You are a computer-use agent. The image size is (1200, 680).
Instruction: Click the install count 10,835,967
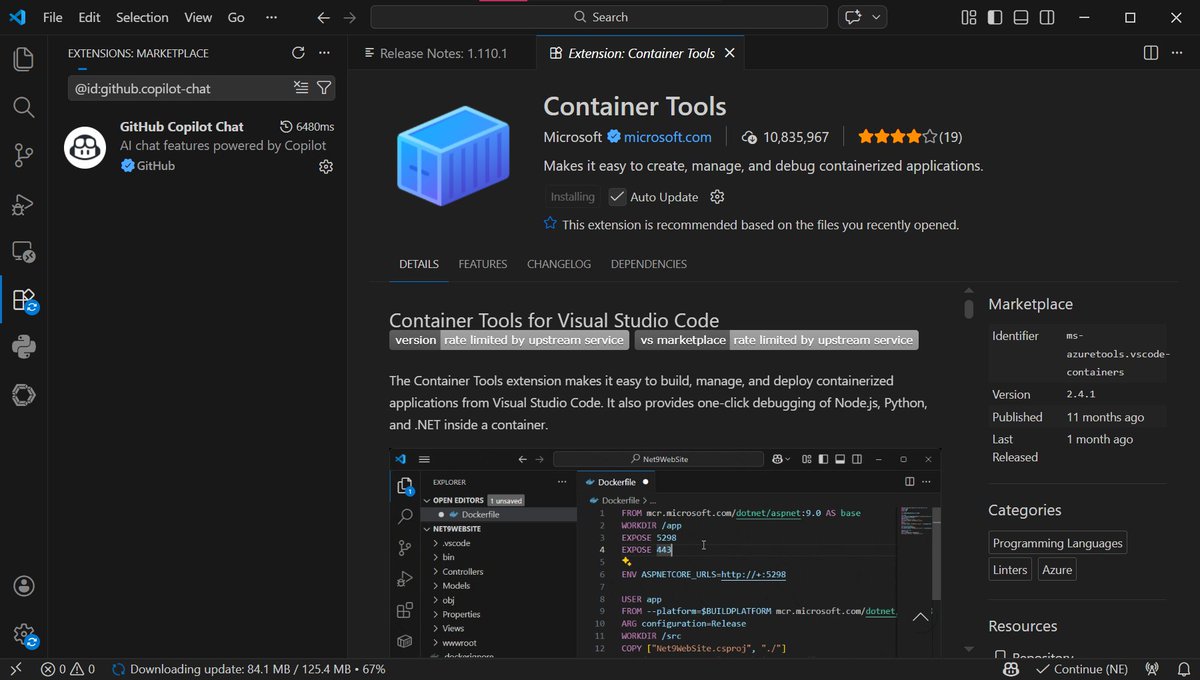coord(785,137)
